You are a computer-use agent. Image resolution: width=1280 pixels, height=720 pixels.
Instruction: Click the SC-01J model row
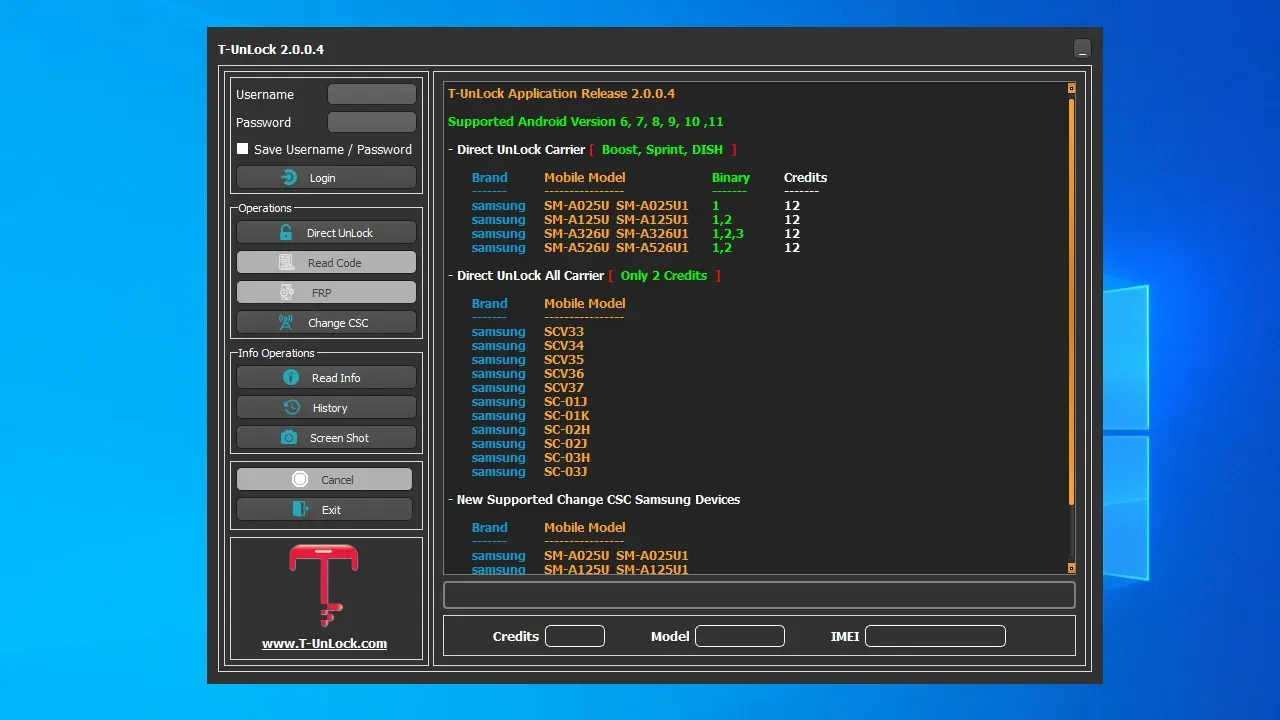(x=566, y=401)
